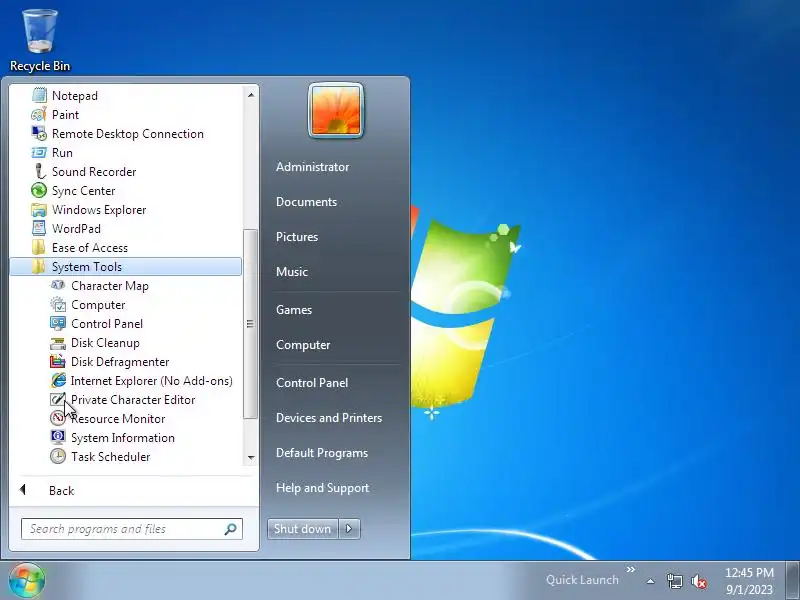The height and width of the screenshot is (600, 800).
Task: Click the WordPad document icon
Action: (x=39, y=228)
